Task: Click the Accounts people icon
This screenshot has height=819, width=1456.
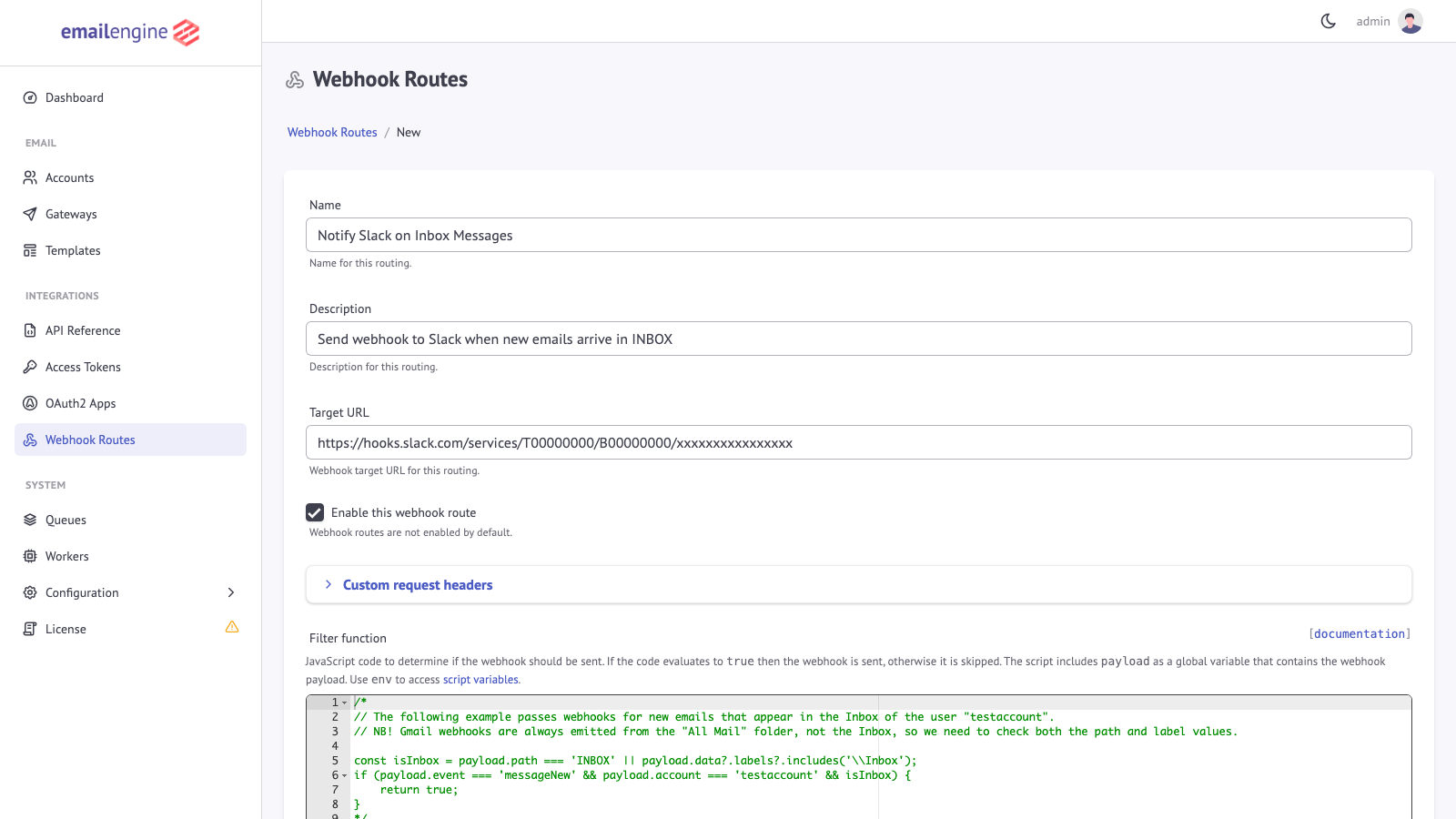Action: (x=30, y=177)
